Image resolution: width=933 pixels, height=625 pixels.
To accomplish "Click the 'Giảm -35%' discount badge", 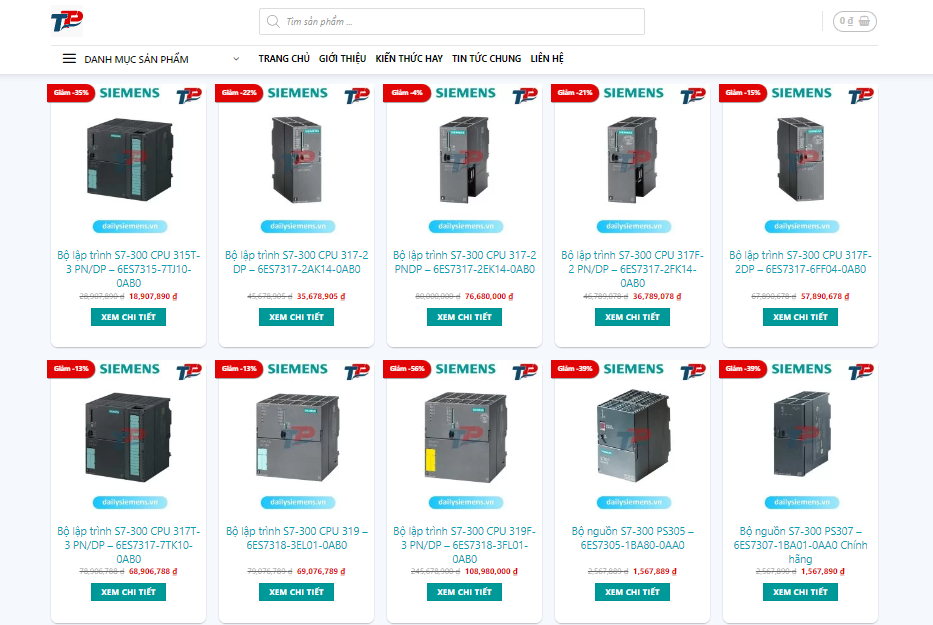I will [71, 93].
